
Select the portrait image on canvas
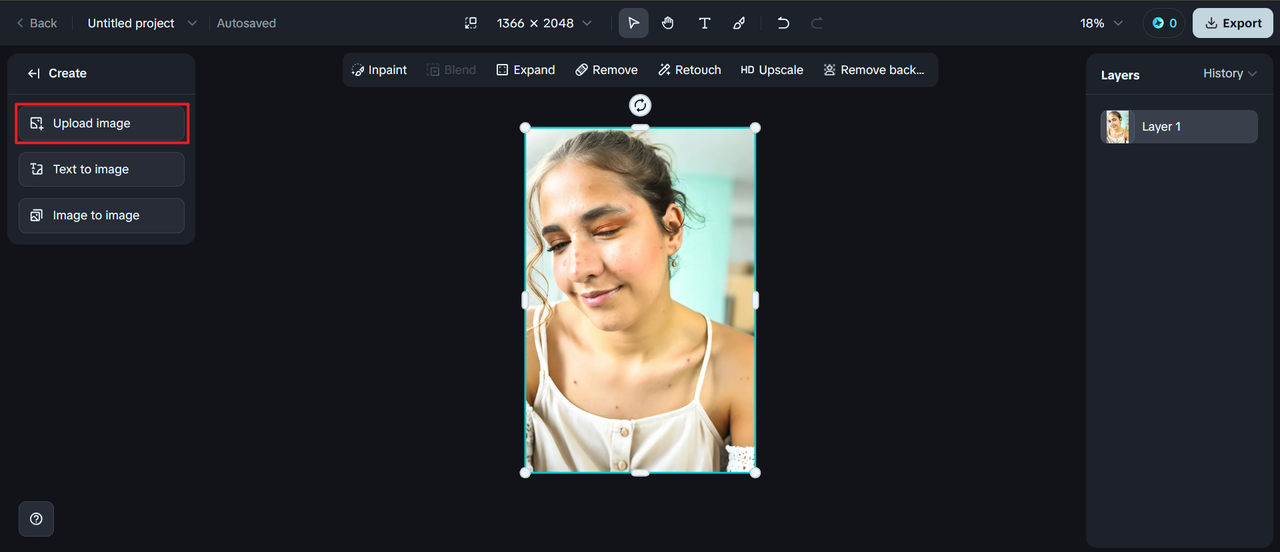pos(640,300)
